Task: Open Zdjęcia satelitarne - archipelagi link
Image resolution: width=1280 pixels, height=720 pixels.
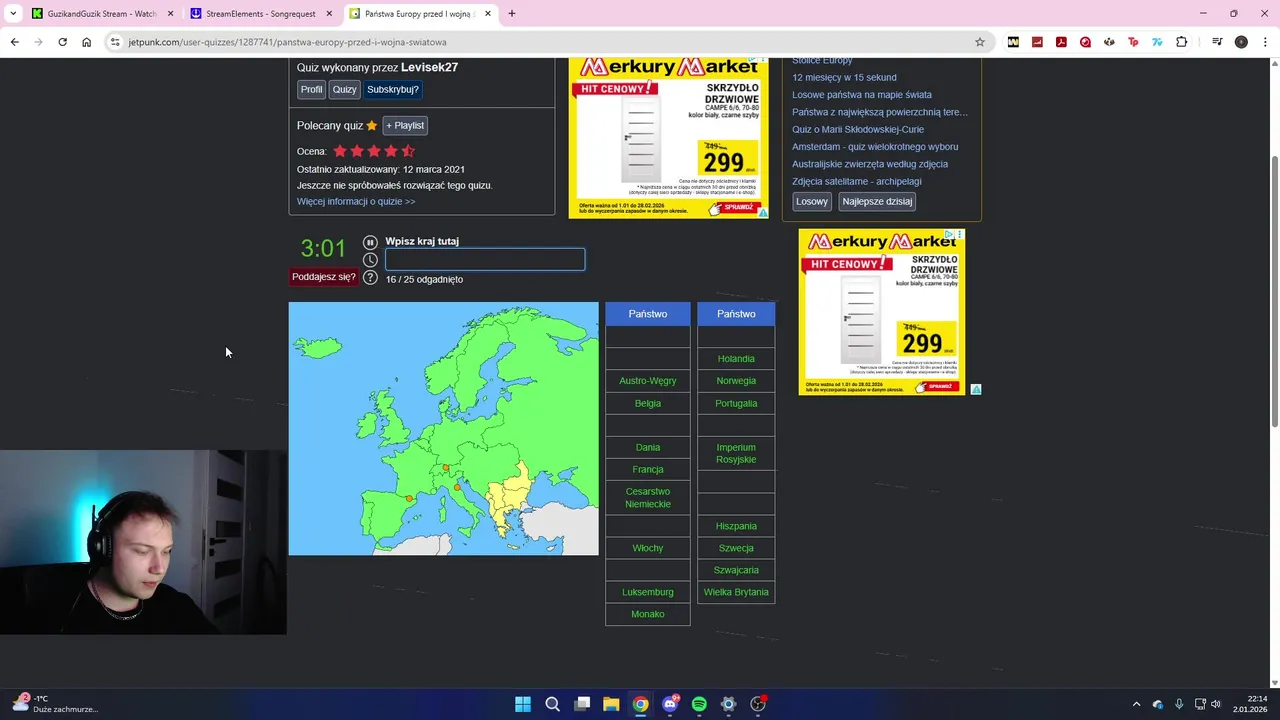Action: 857,181
